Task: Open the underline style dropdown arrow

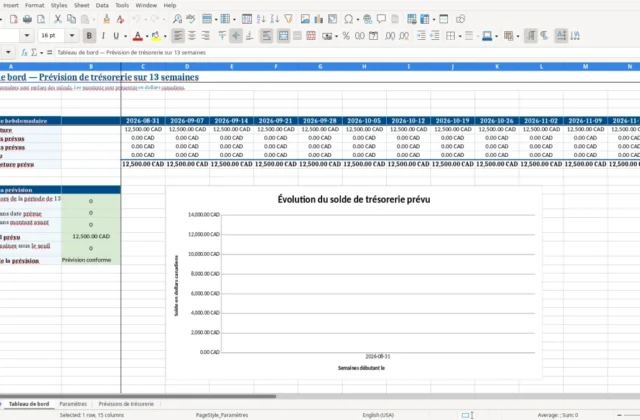Action: click(x=125, y=36)
